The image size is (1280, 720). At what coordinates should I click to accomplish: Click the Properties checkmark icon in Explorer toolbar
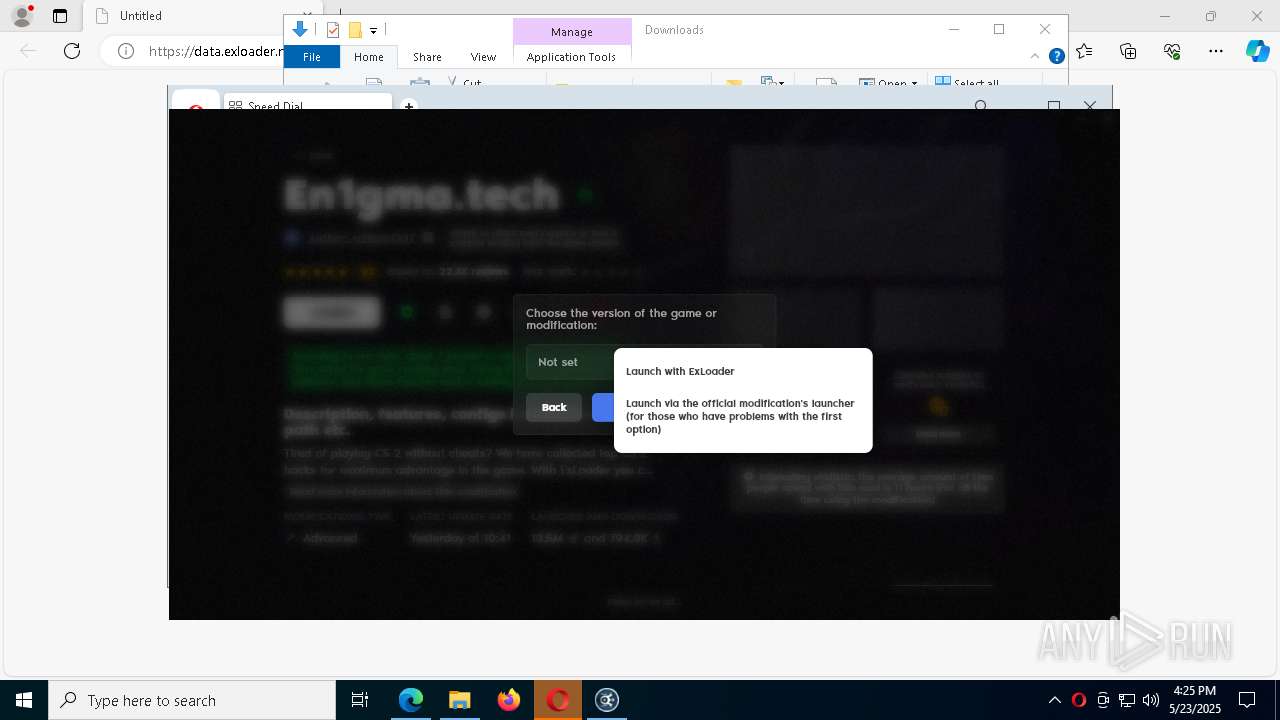coord(334,30)
